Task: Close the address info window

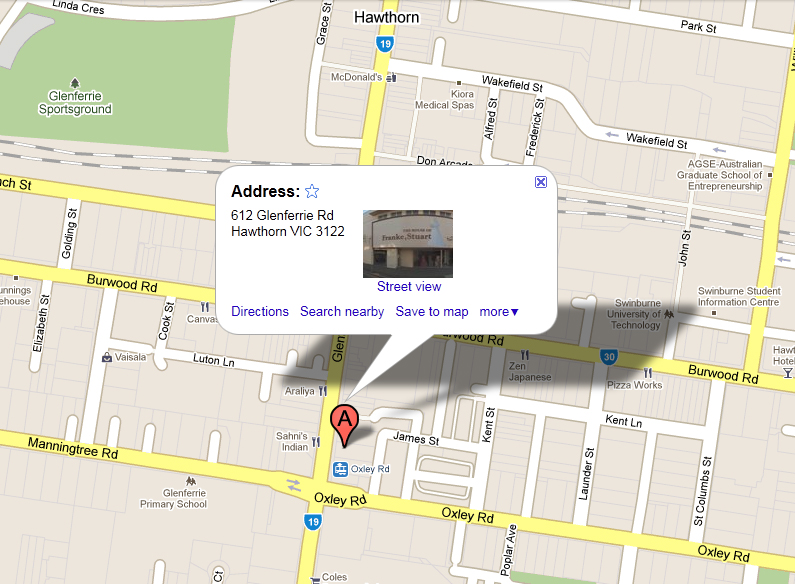Action: pyautogui.click(x=541, y=182)
